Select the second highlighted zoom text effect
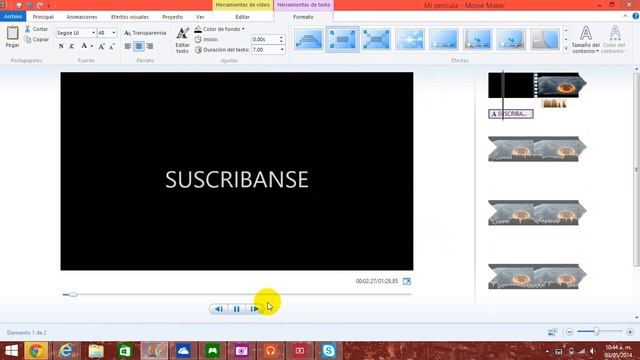 (342, 40)
